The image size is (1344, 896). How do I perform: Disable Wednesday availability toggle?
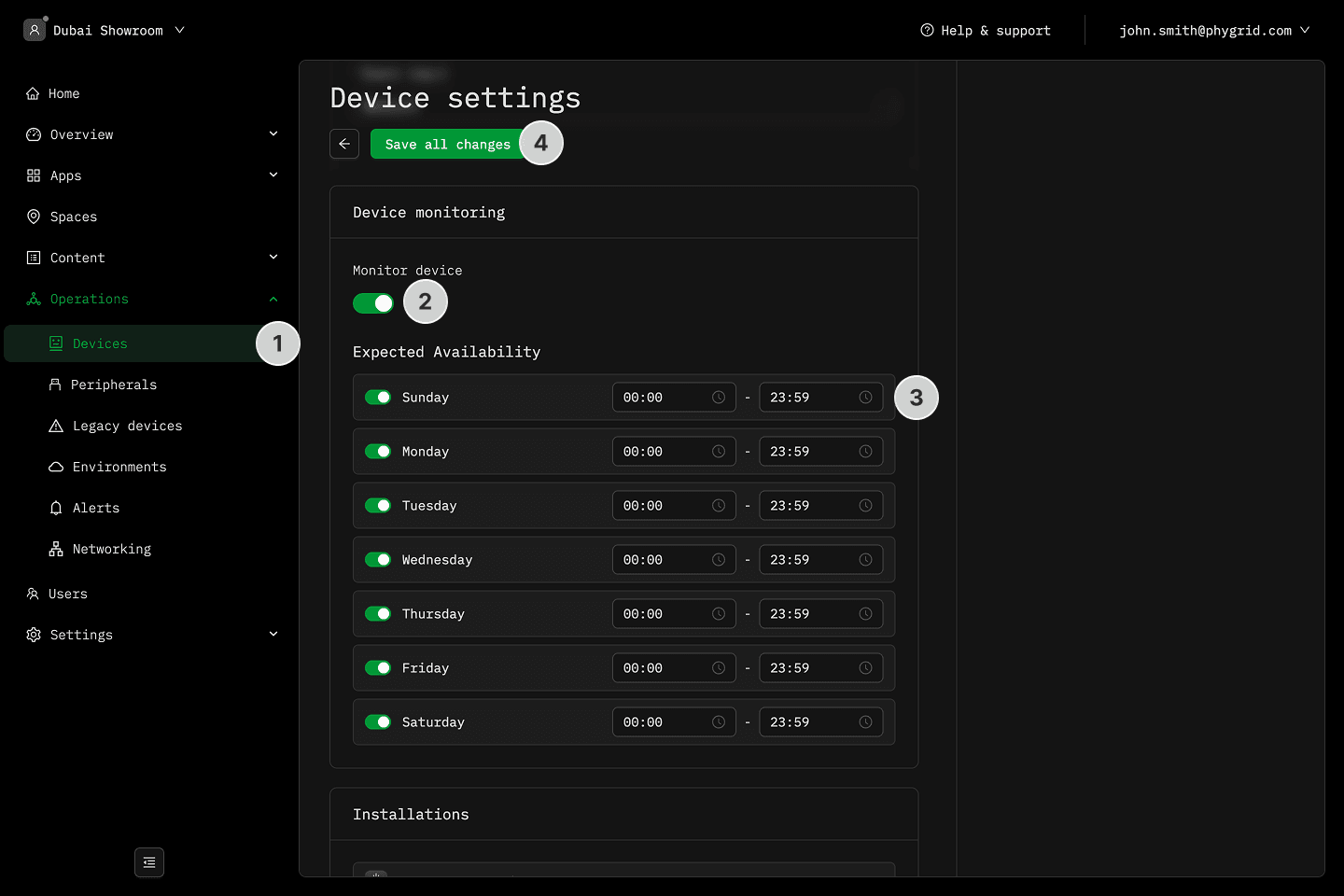[x=378, y=560]
